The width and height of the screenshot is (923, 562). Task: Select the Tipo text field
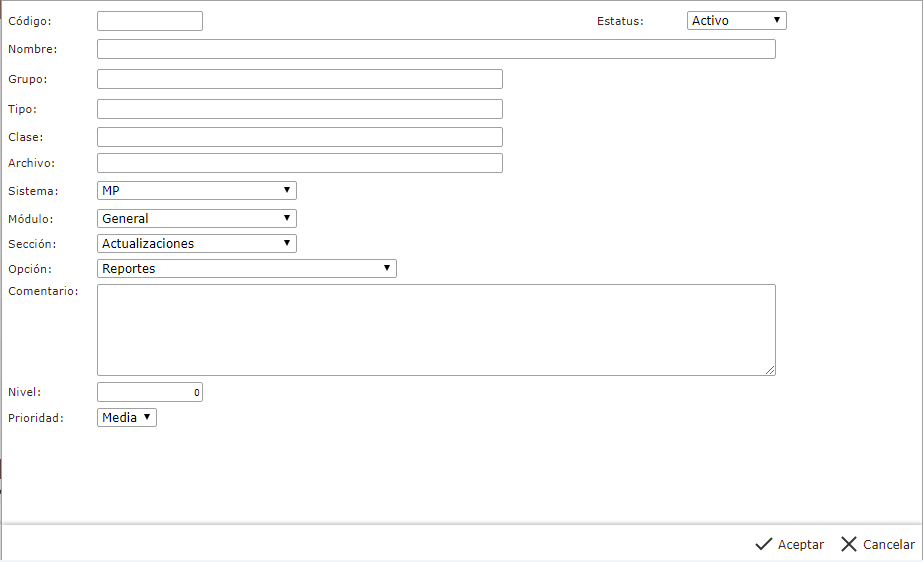click(x=300, y=109)
